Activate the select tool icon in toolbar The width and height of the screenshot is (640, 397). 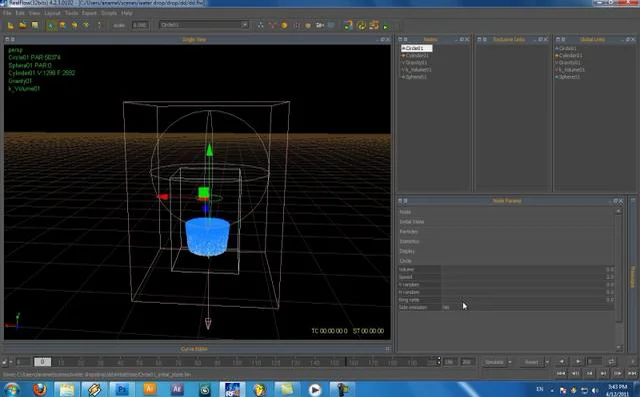[x=51, y=25]
